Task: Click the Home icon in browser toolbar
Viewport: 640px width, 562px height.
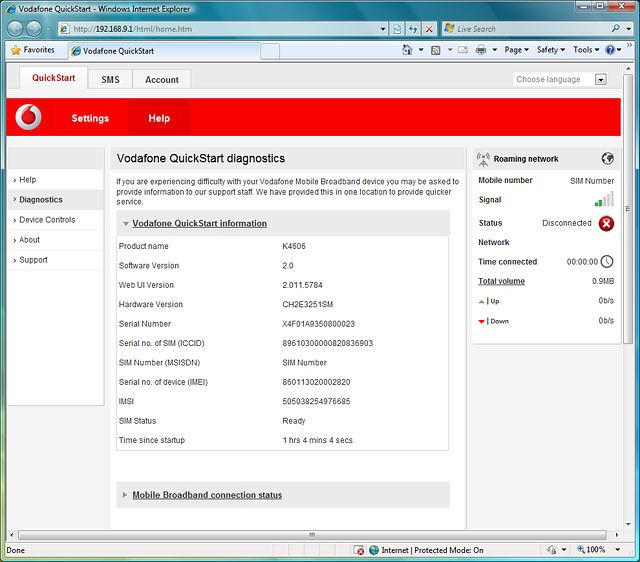Action: pyautogui.click(x=407, y=50)
